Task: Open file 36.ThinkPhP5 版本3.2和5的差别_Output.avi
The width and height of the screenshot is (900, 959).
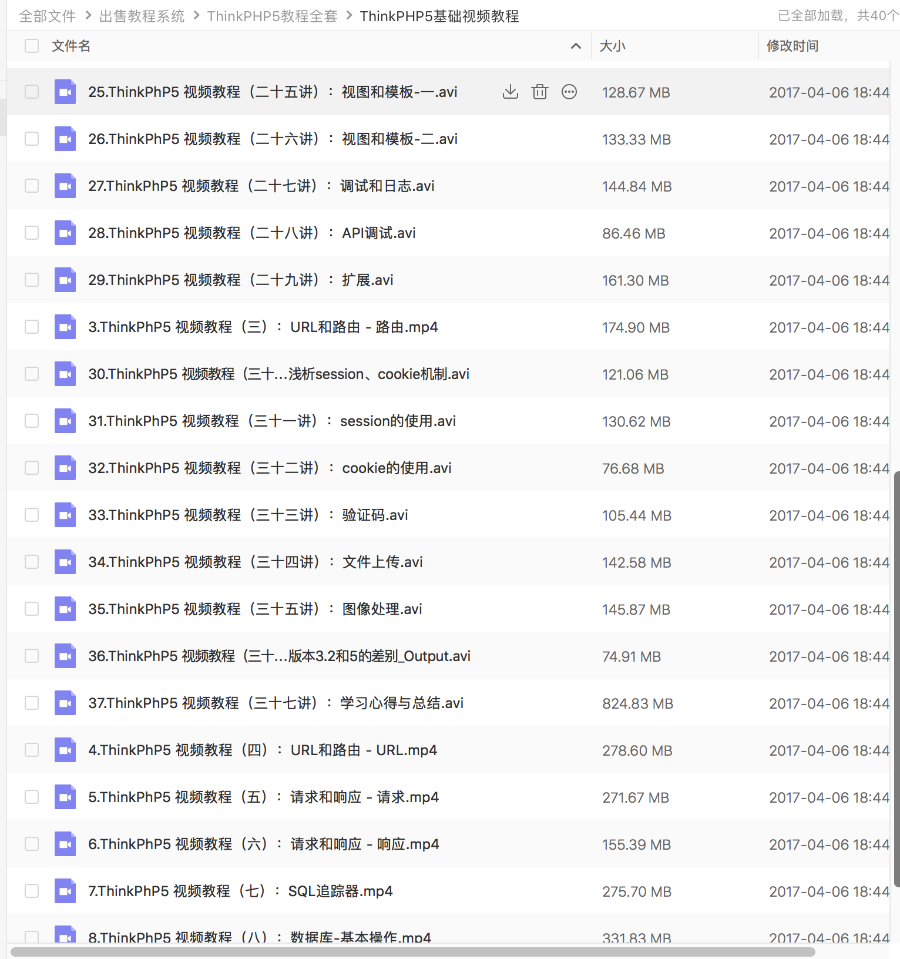Action: 279,656
